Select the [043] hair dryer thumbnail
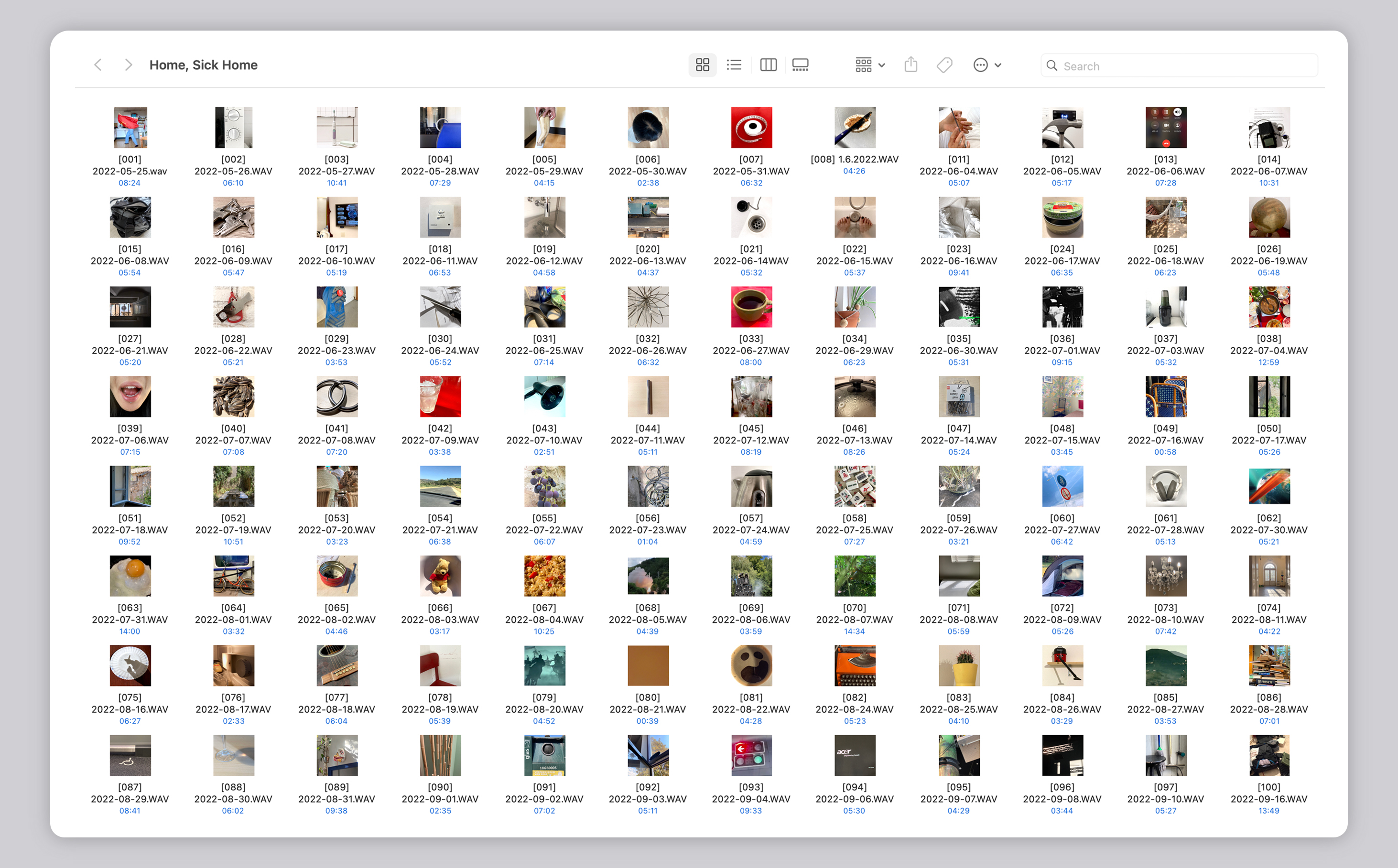 (544, 396)
